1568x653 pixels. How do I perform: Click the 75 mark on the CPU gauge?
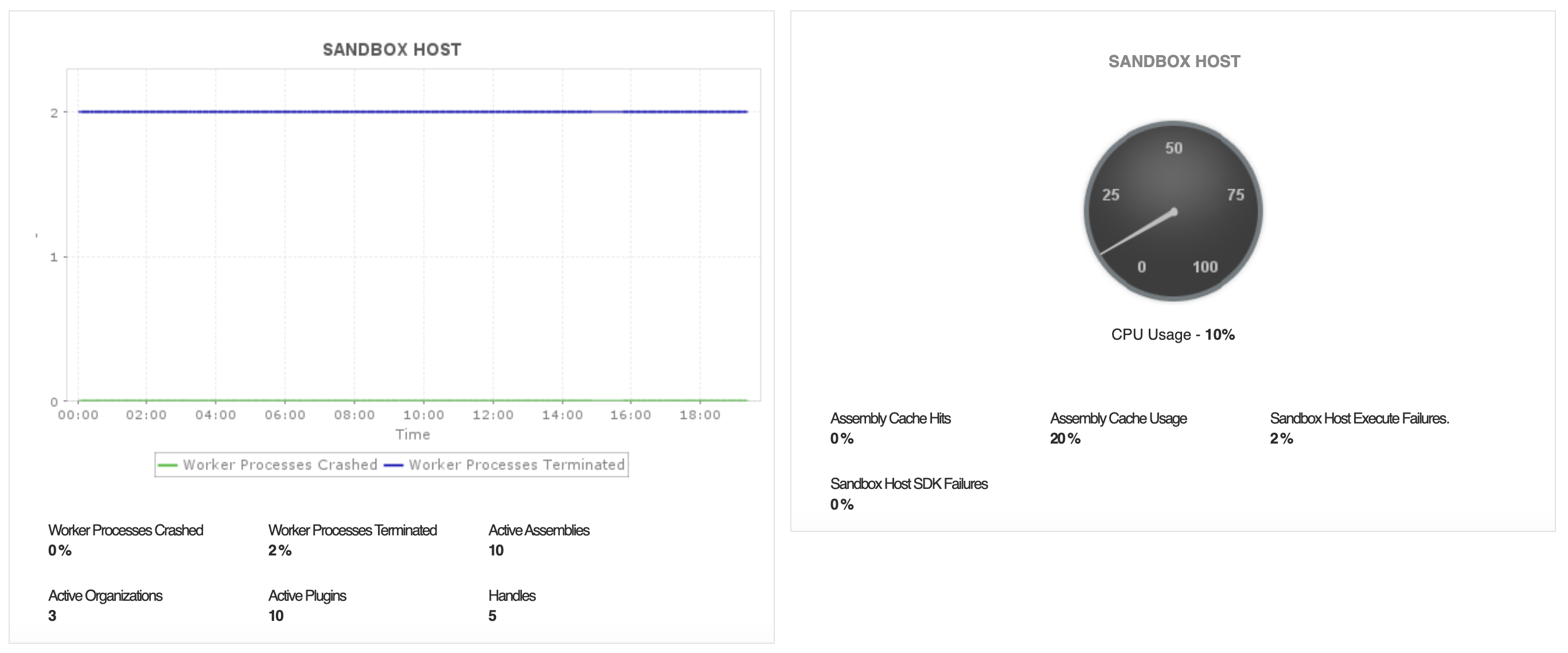(1235, 195)
